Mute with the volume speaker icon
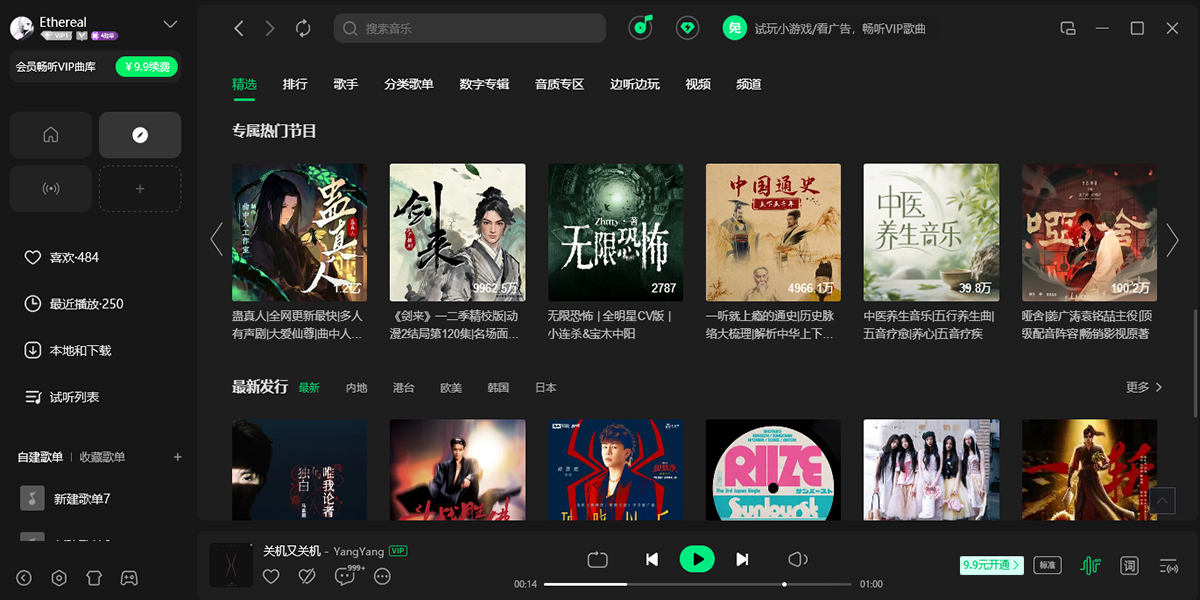Image resolution: width=1200 pixels, height=600 pixels. pyautogui.click(x=797, y=560)
